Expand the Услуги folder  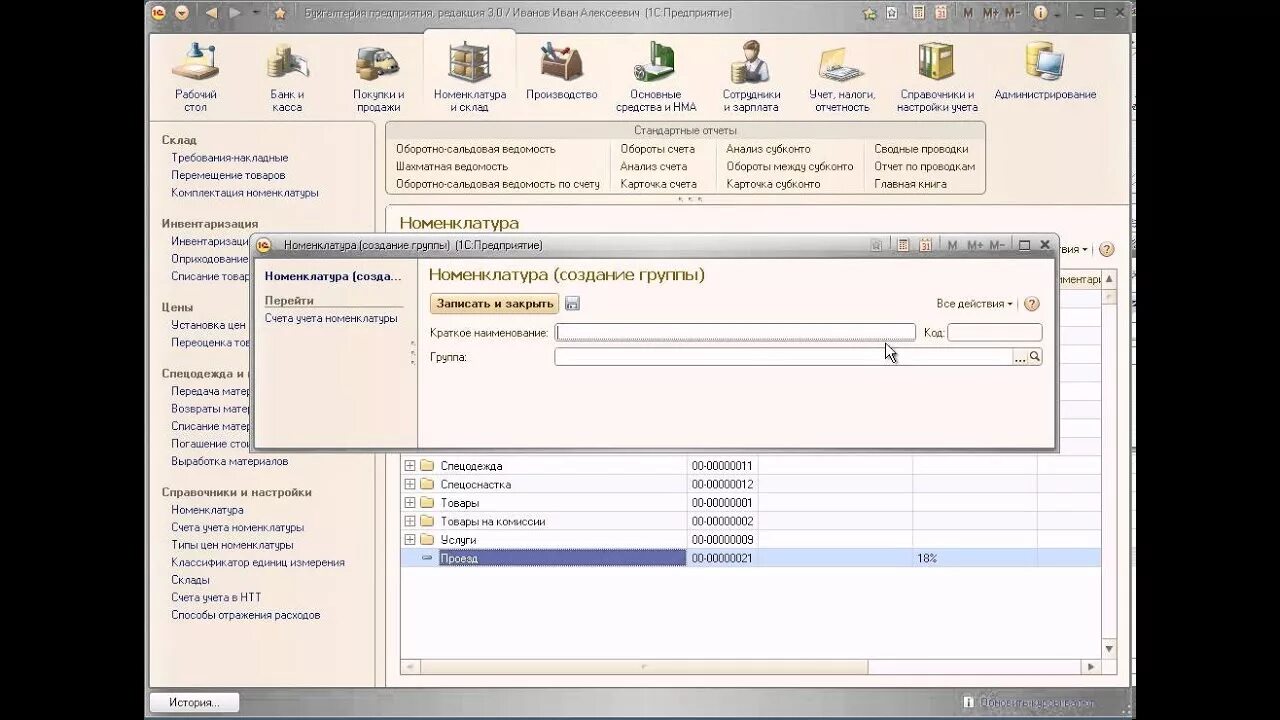point(410,540)
